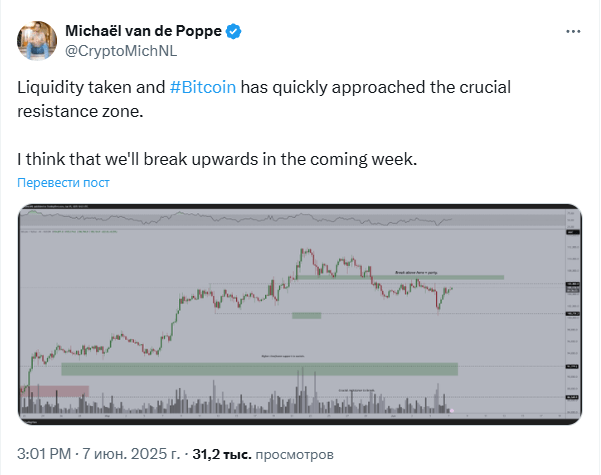Open the attached Bitcoin chart image

tap(300, 314)
